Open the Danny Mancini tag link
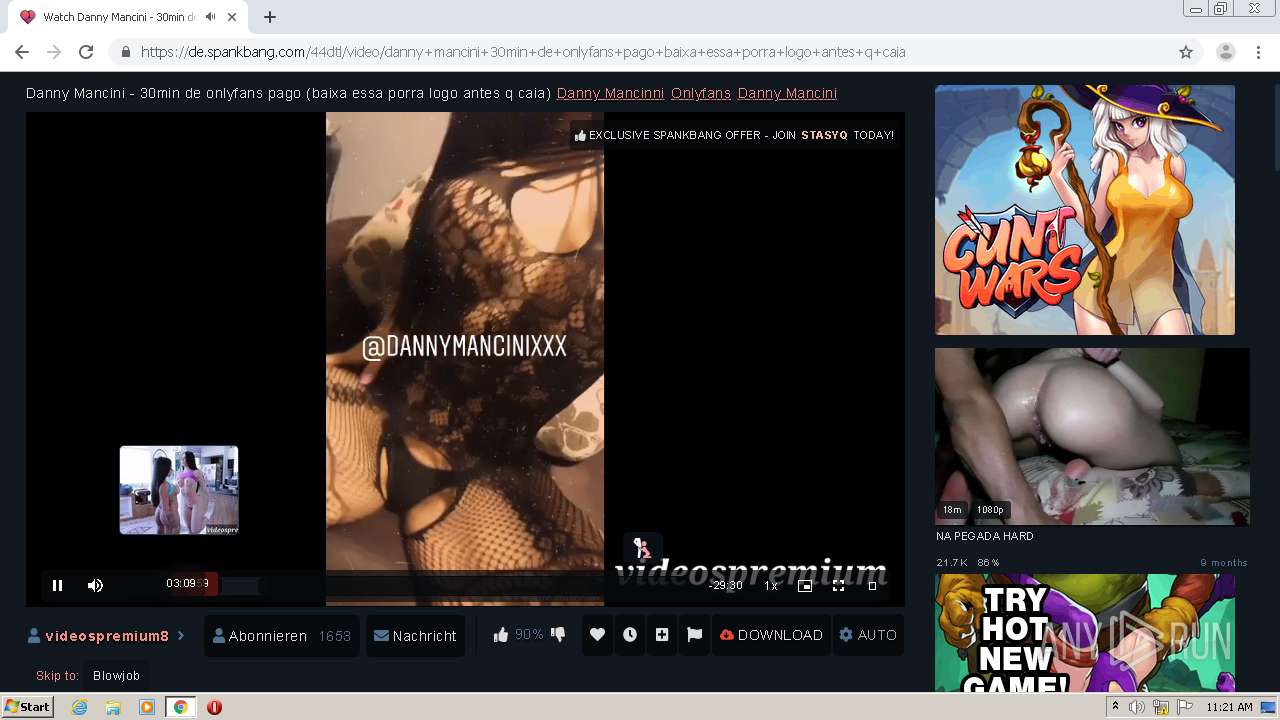Screen dimensions: 1280x720 (787, 93)
